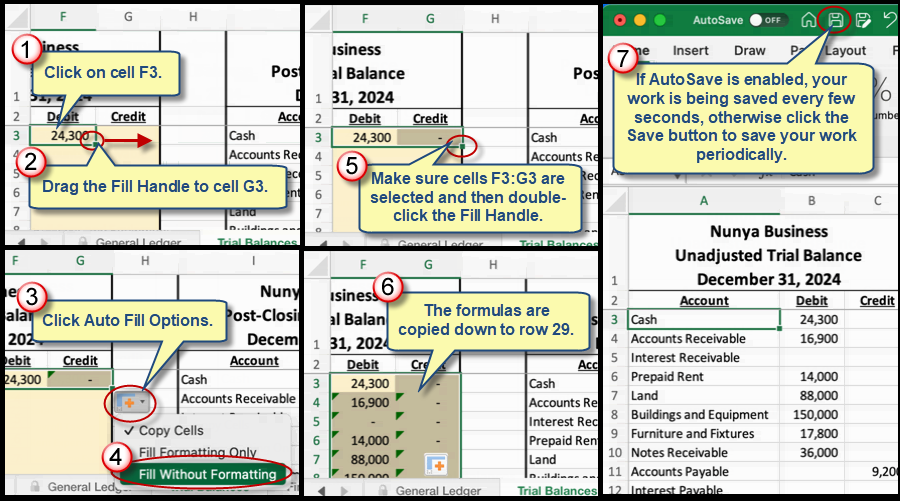Select the 'Prepaid Rent' cell in column A
This screenshot has height=501, width=900.
click(704, 376)
